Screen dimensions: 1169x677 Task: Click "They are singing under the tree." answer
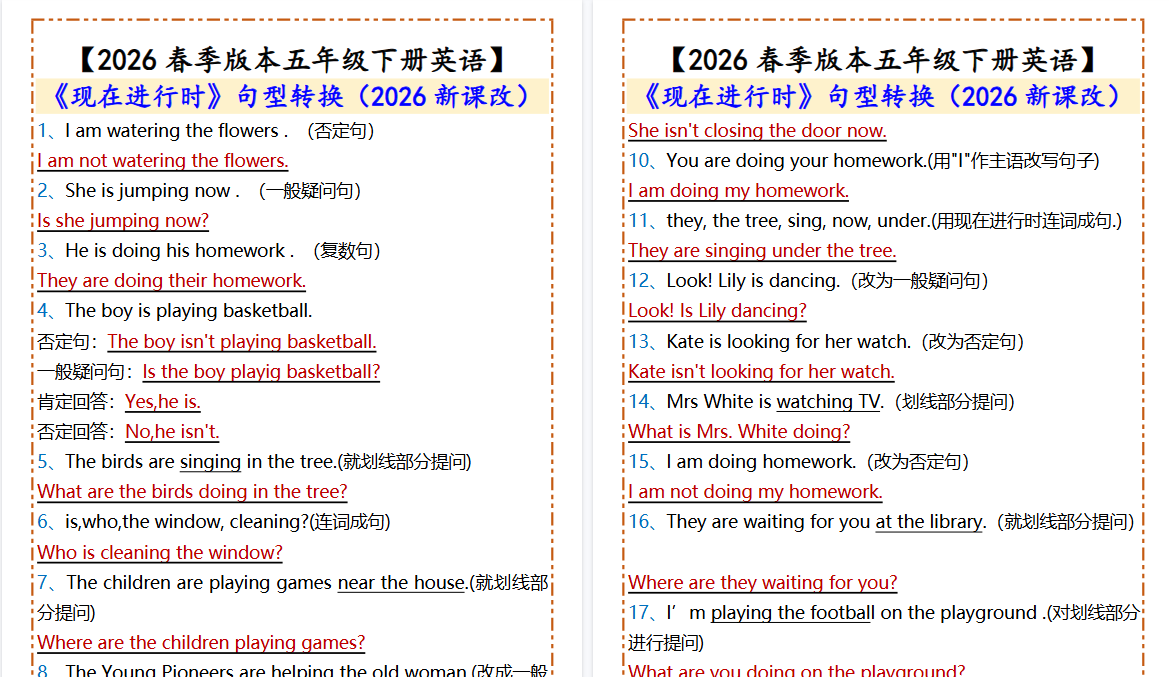point(762,250)
